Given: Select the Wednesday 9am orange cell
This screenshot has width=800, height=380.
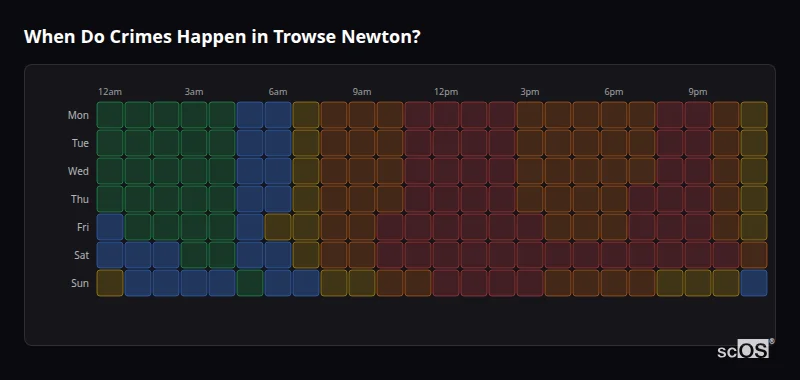Looking at the screenshot, I should coord(362,171).
